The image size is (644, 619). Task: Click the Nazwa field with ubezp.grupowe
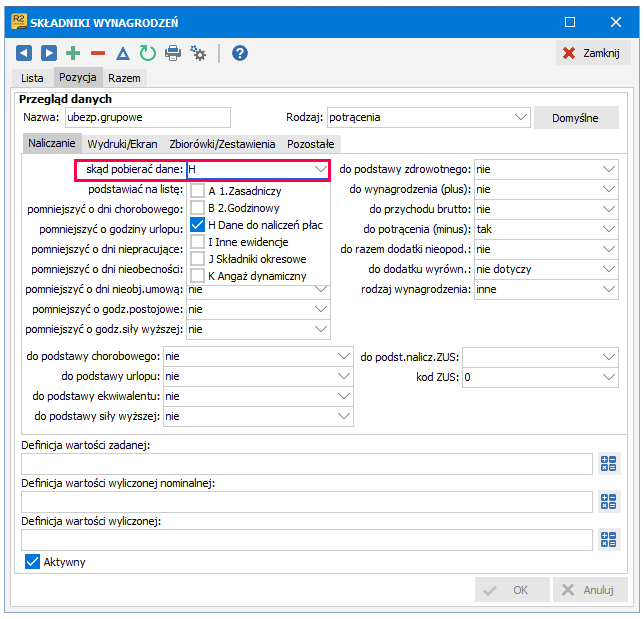[x=148, y=117]
